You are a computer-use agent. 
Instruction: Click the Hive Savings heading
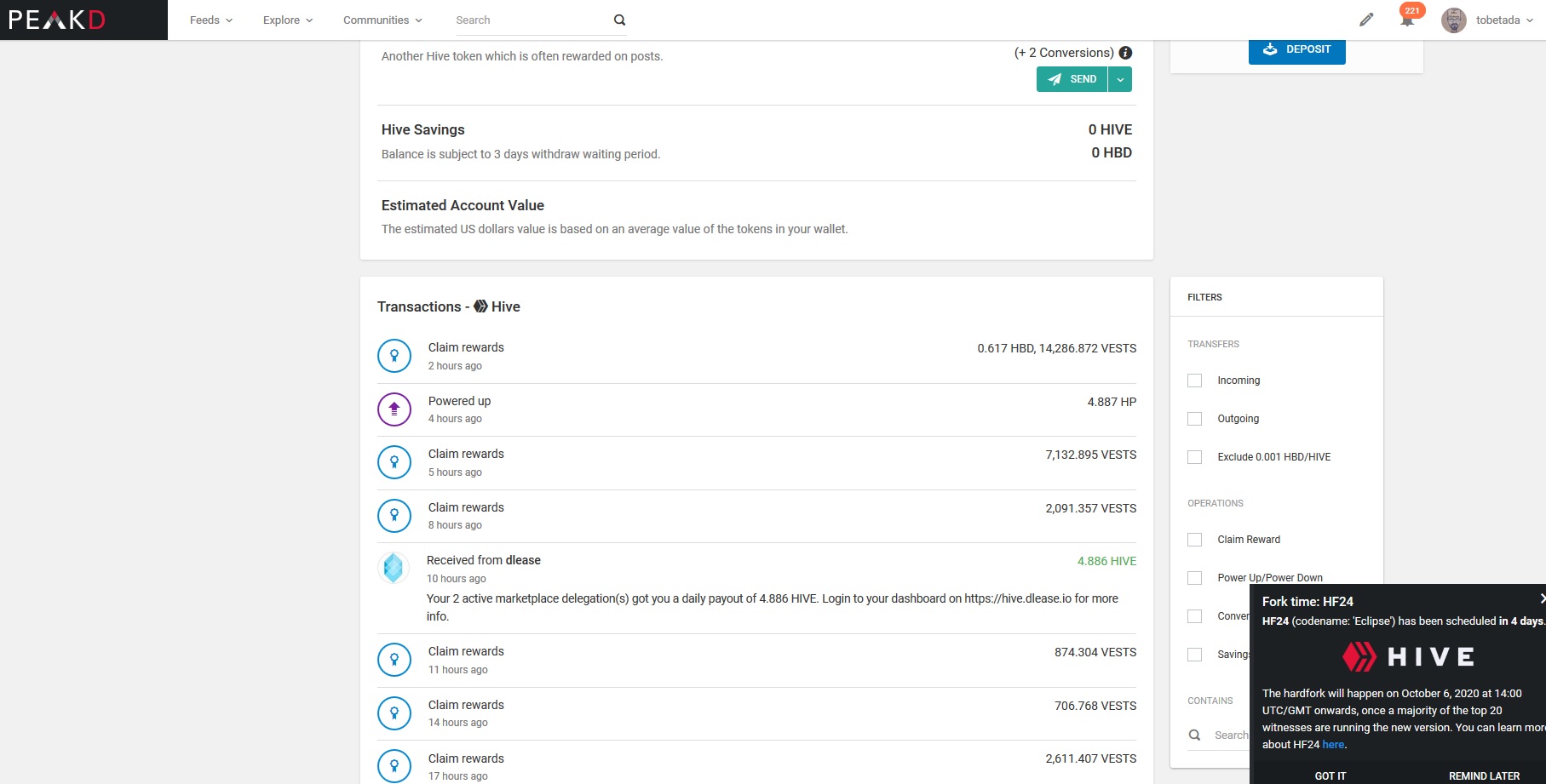pos(423,129)
